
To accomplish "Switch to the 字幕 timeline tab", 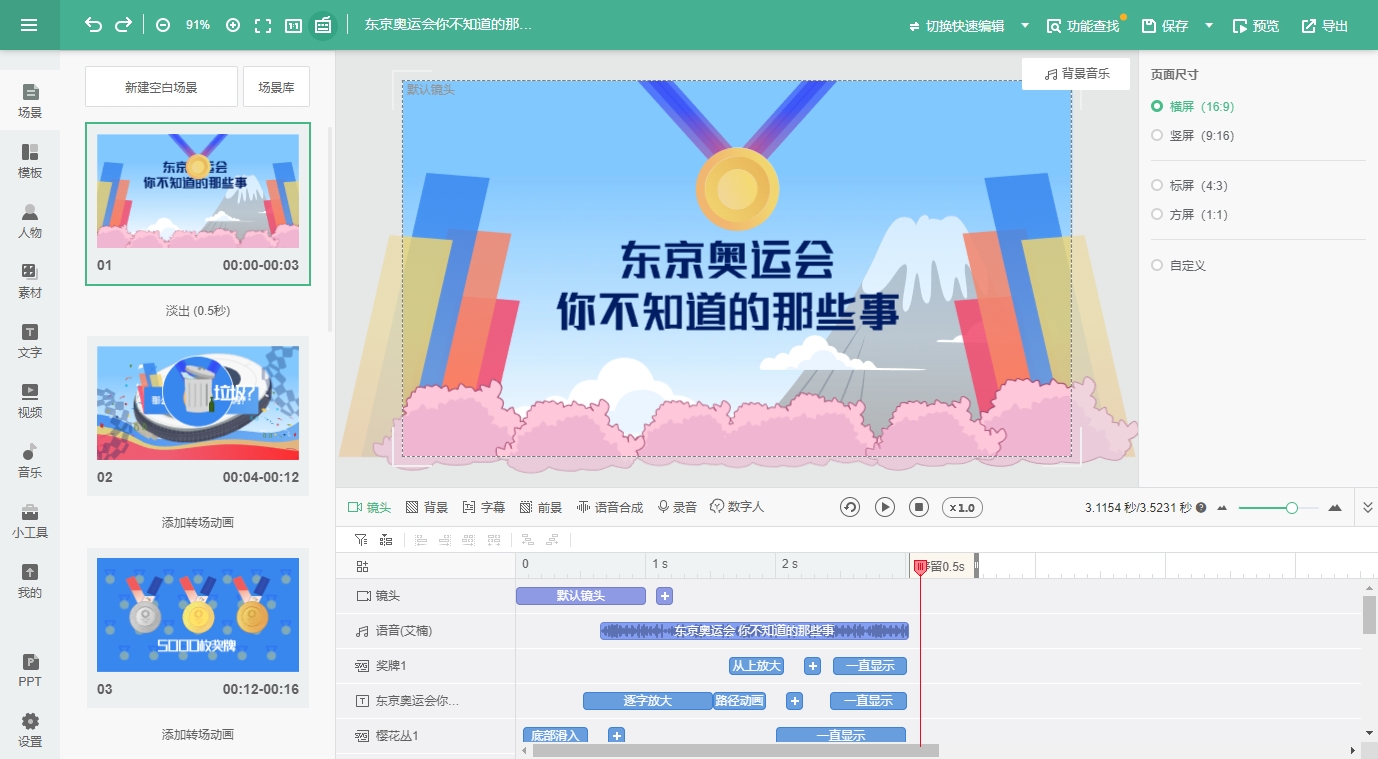I will pyautogui.click(x=484, y=507).
